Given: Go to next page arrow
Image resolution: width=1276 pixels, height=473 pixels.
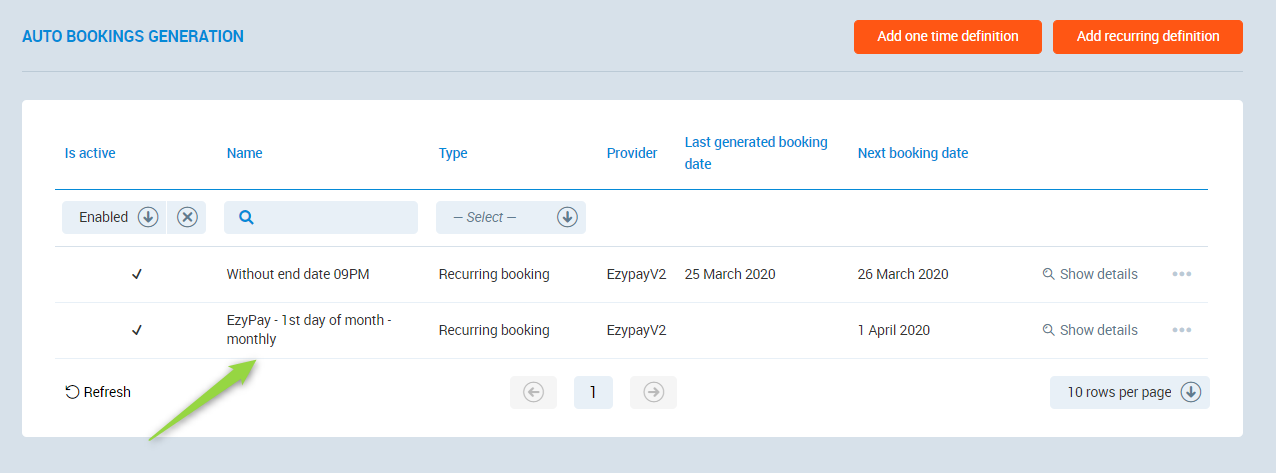Looking at the screenshot, I should (x=653, y=393).
